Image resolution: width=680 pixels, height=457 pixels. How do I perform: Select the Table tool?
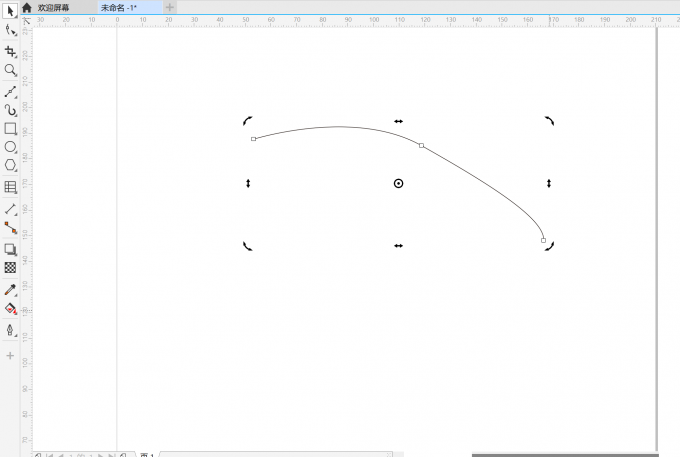[x=10, y=187]
